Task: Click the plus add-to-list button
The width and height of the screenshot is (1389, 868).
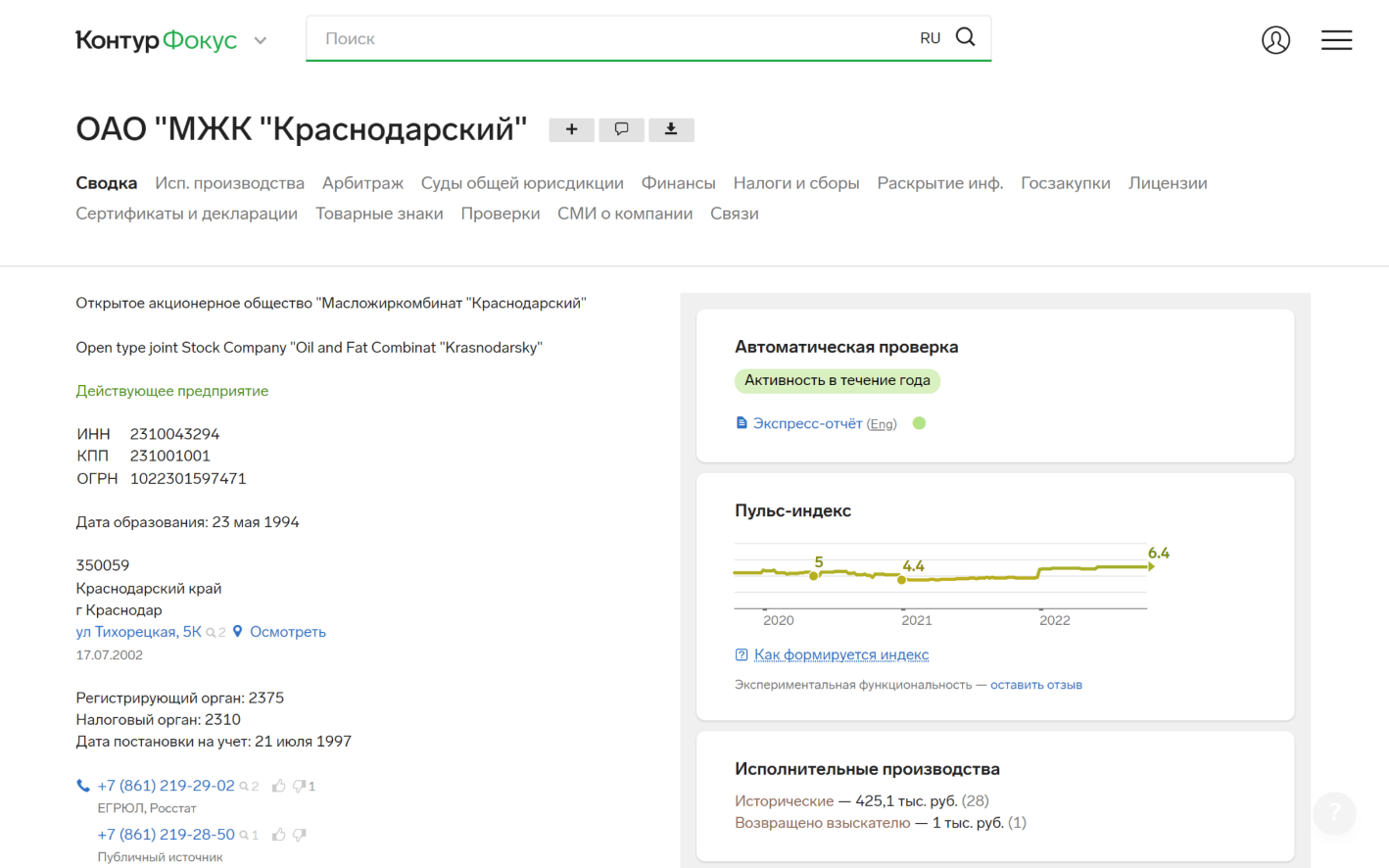Action: tap(571, 129)
